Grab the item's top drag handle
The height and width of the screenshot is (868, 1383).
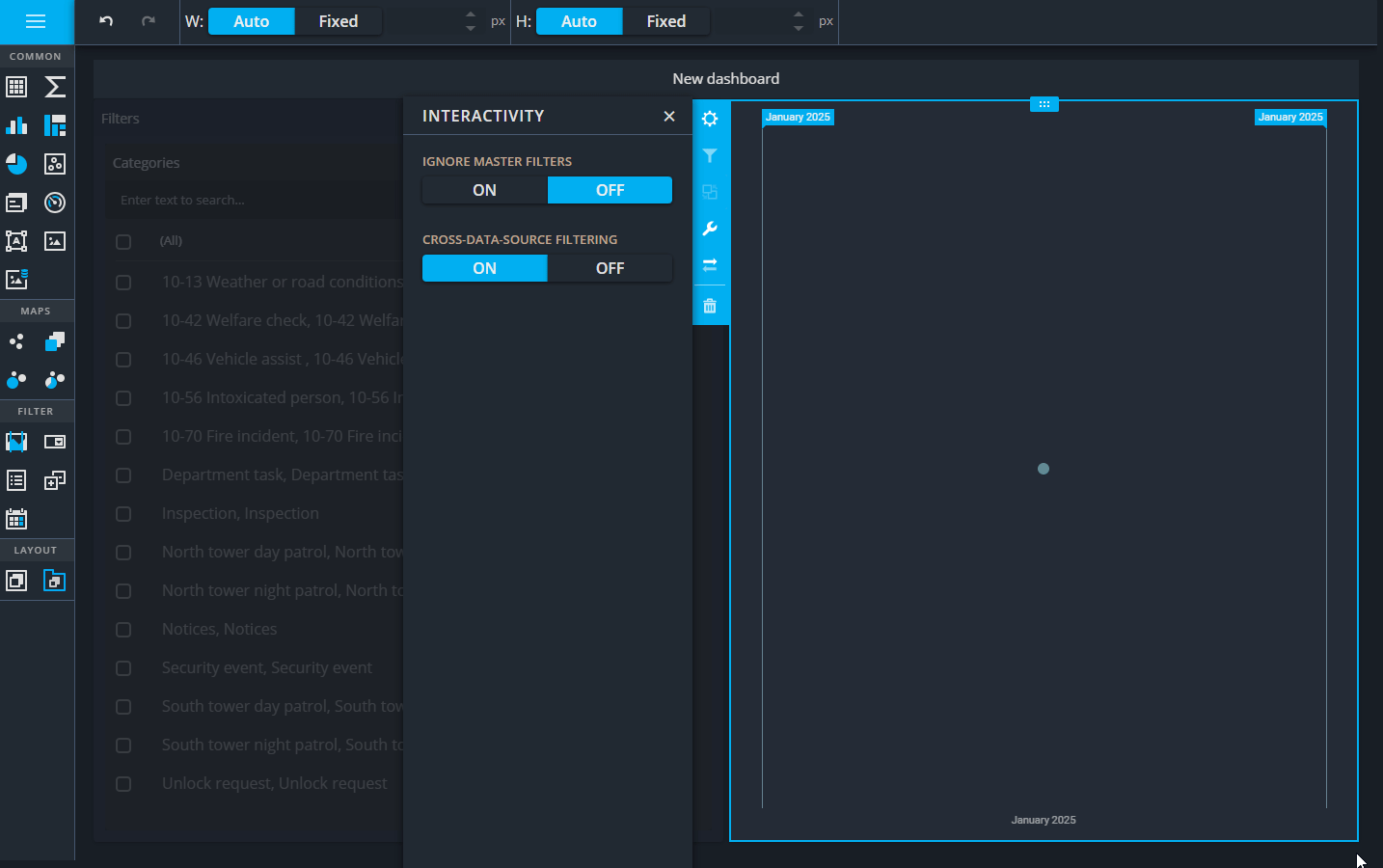1044,104
